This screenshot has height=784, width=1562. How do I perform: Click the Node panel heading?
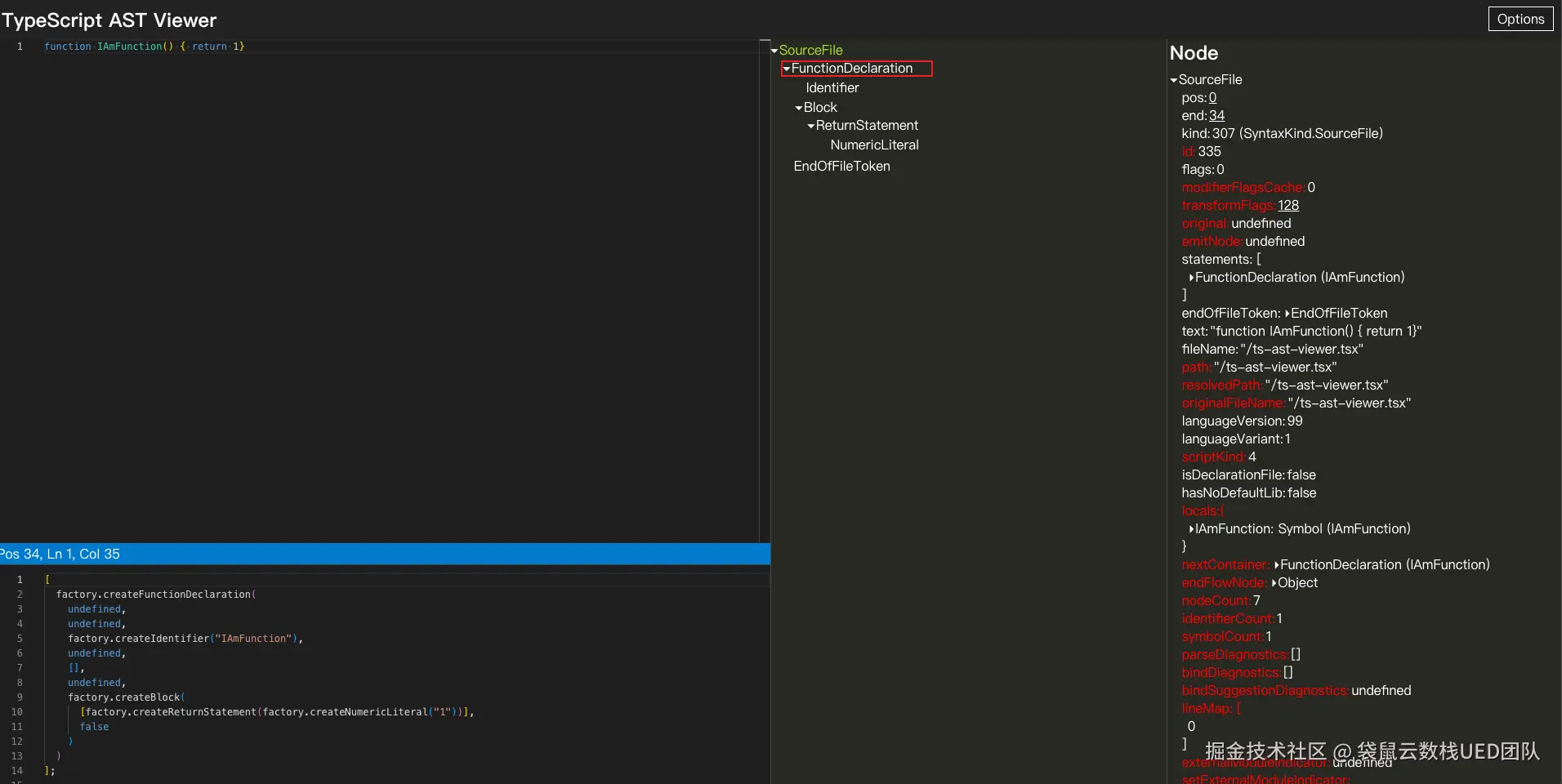pyautogui.click(x=1194, y=53)
